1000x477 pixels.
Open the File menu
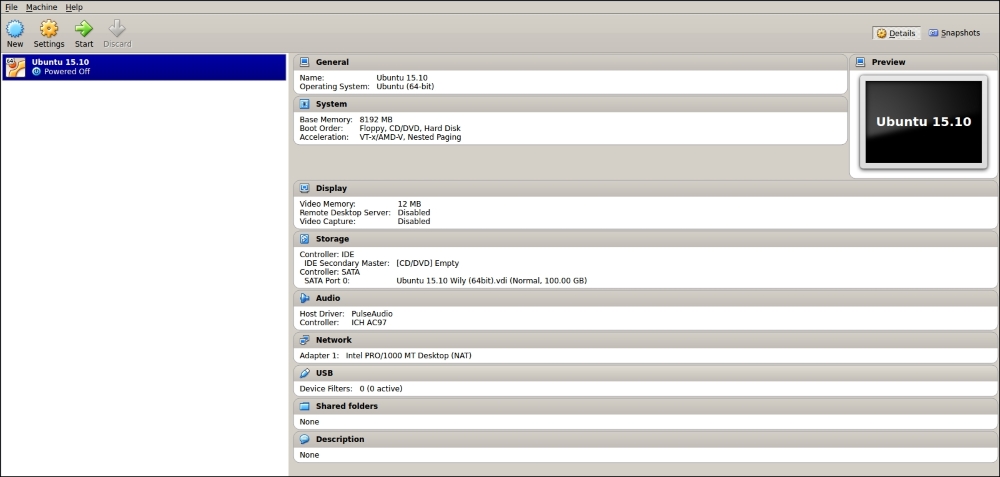coord(11,7)
